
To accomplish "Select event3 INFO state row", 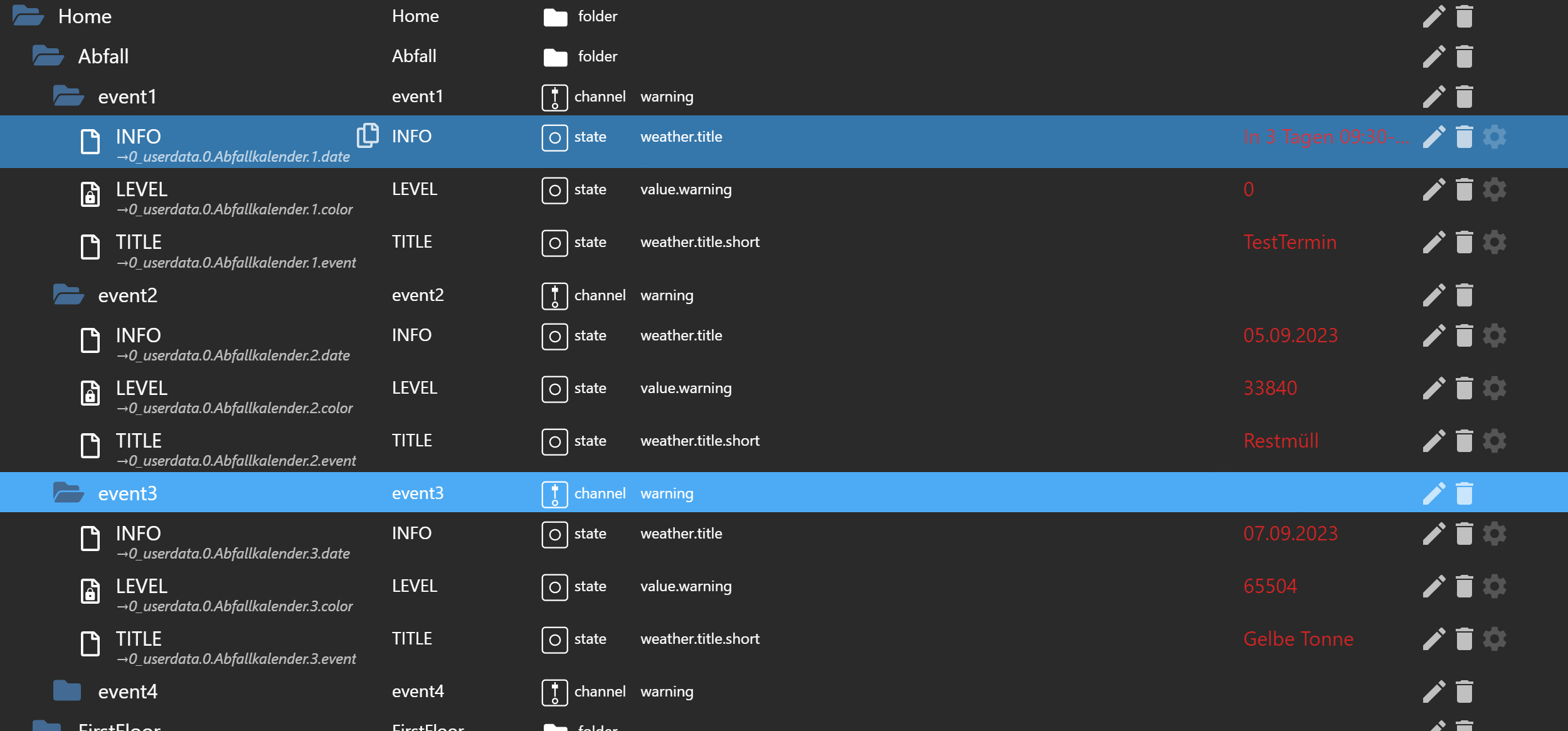I will click(x=138, y=534).
